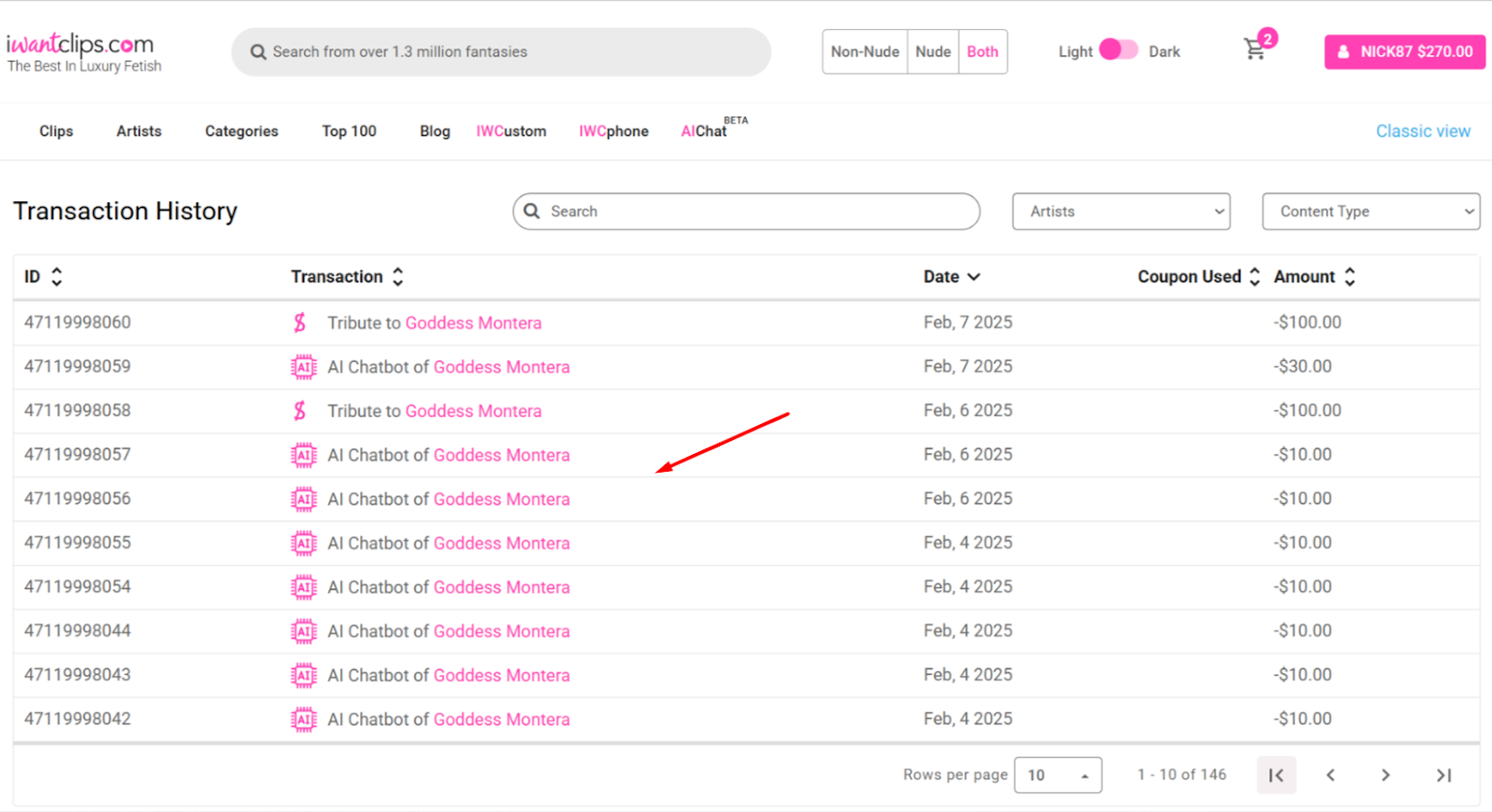Click the transaction history Search field
Screen dimensions: 1492x812
pos(746,212)
